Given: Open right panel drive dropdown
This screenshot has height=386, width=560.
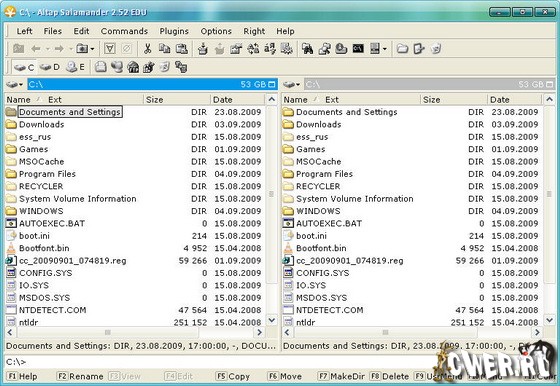Looking at the screenshot, I should [x=291, y=85].
